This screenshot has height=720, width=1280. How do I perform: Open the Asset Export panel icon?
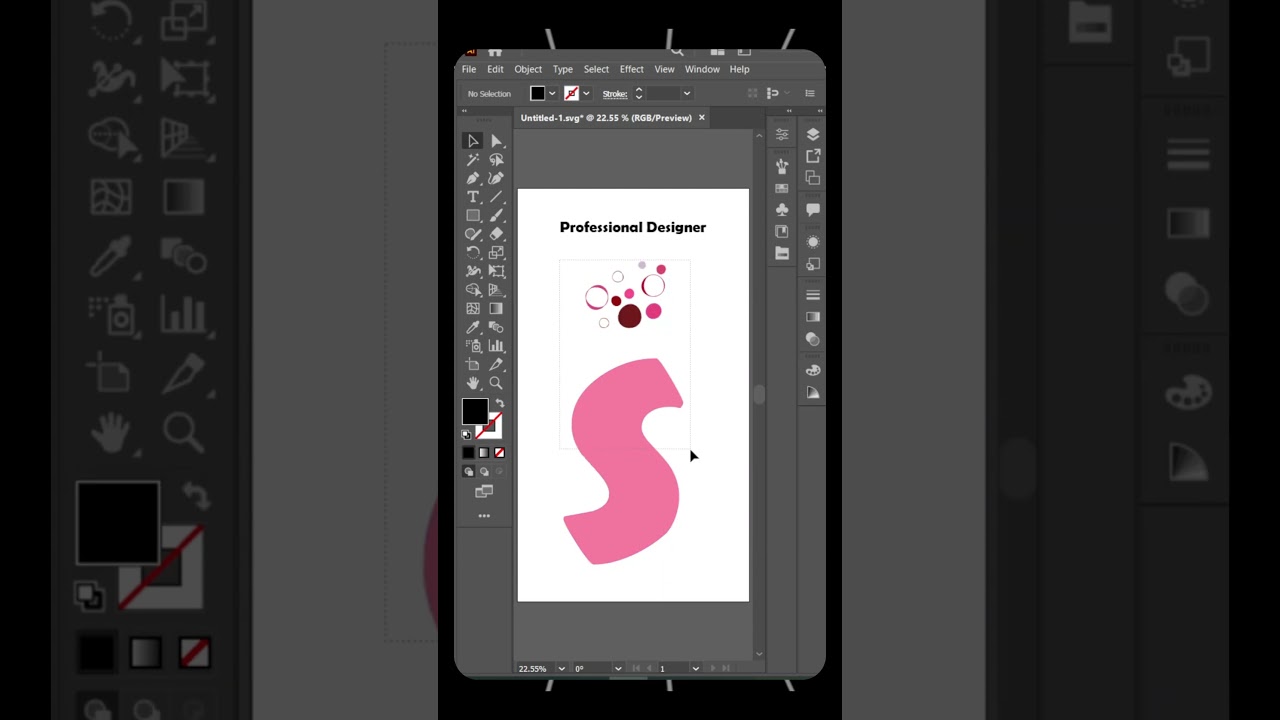[813, 156]
